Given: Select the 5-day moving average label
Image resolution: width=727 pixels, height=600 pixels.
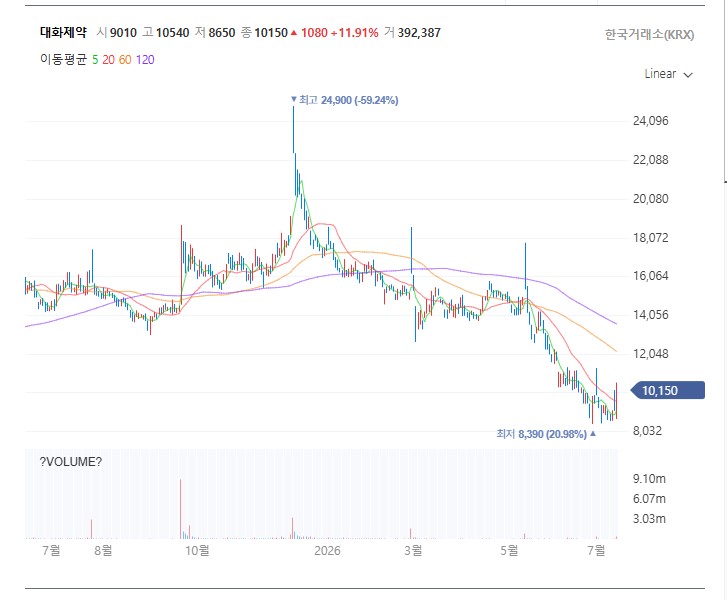Looking at the screenshot, I should click(x=95, y=60).
